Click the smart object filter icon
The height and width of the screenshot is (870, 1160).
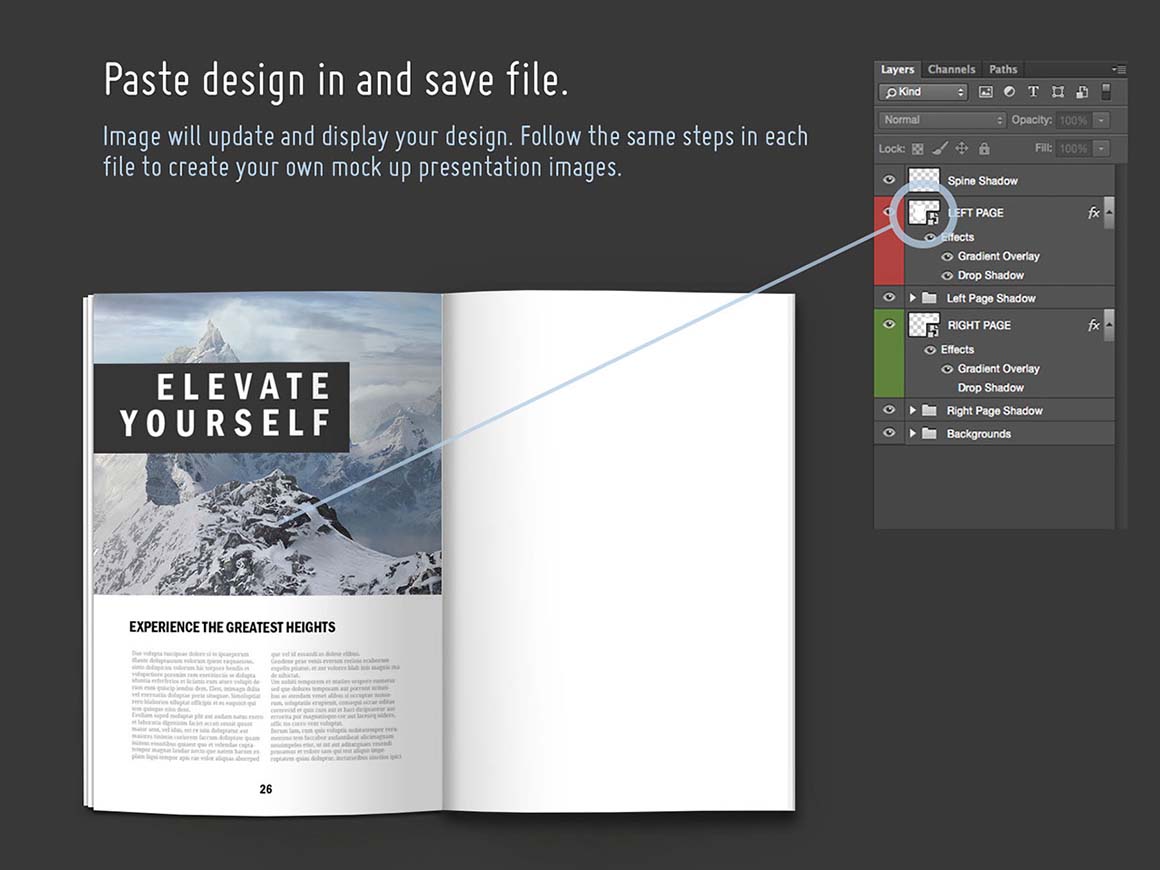1081,92
